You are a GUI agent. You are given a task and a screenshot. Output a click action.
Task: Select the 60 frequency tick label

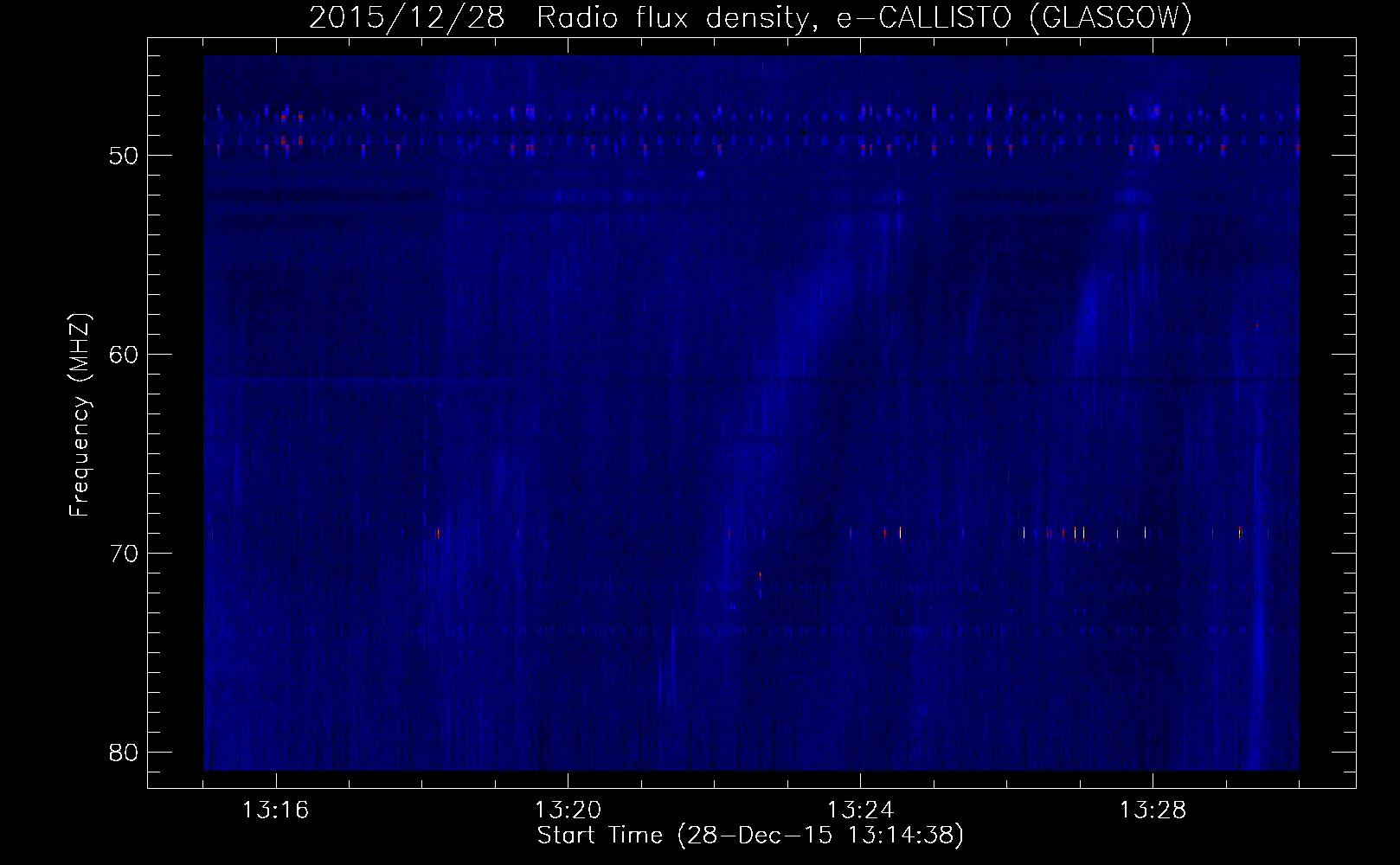(x=124, y=355)
